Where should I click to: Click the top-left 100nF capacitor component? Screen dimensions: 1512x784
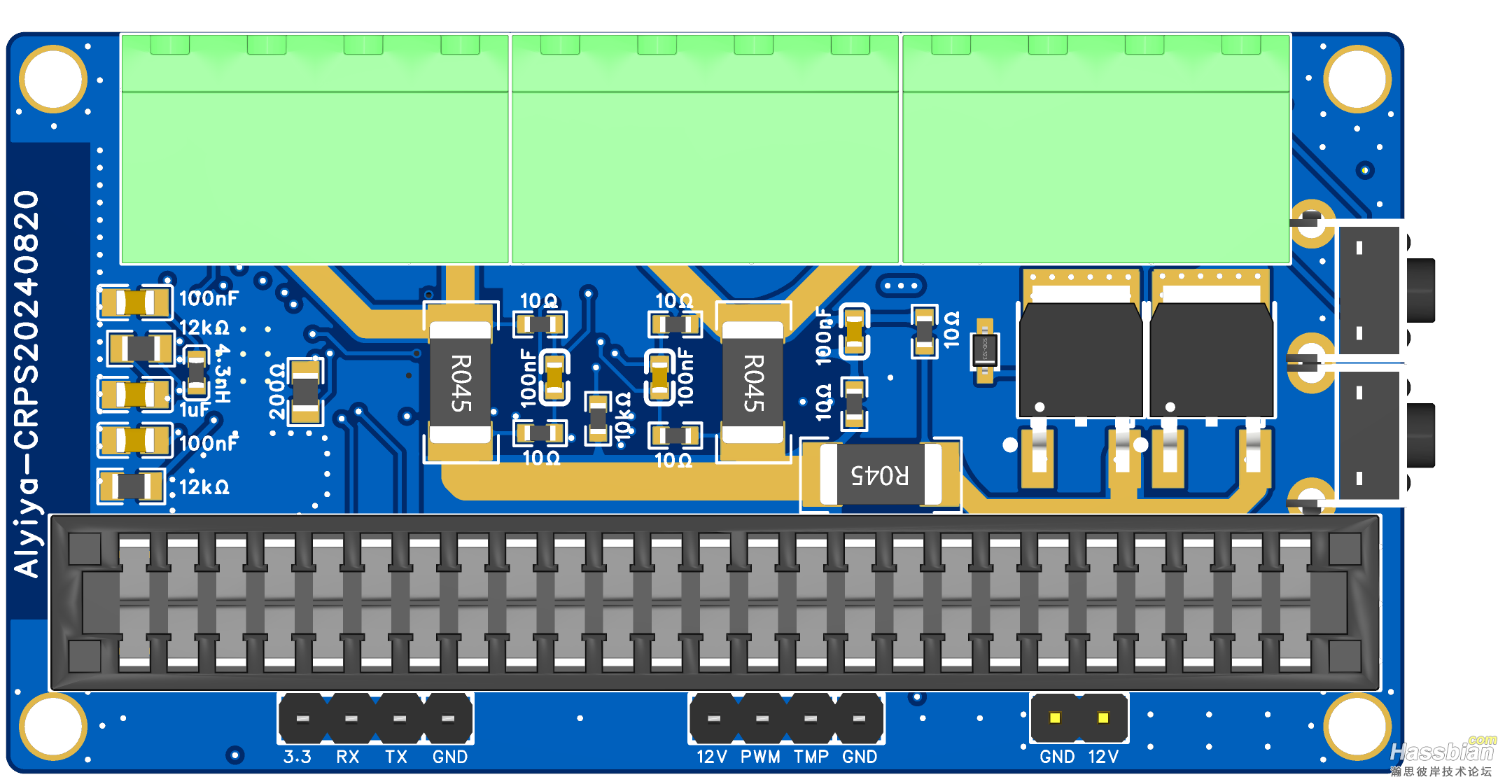pos(135,302)
